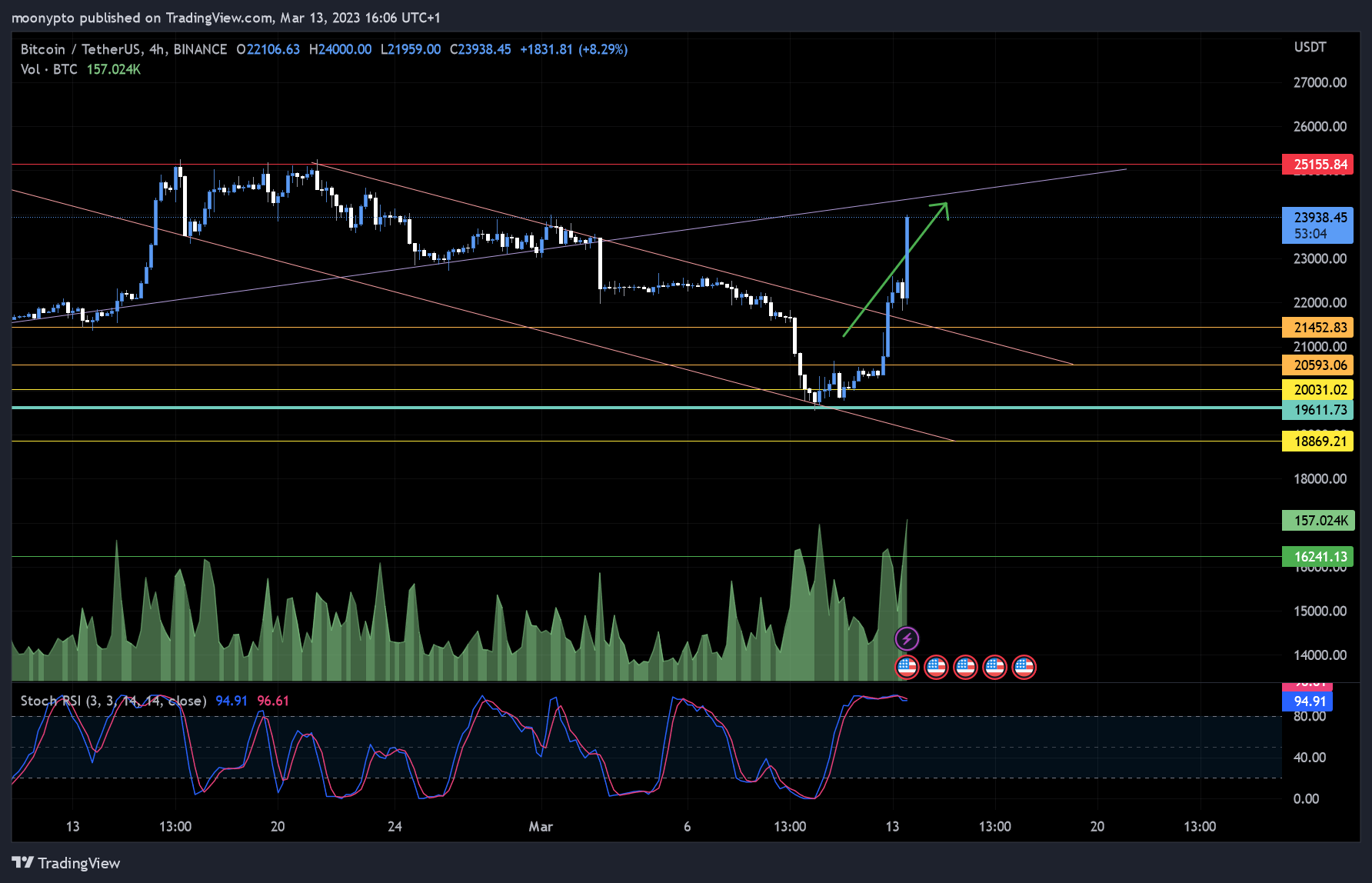Click the Stoch RSI indicator legend
1372x883 pixels.
coord(113,701)
